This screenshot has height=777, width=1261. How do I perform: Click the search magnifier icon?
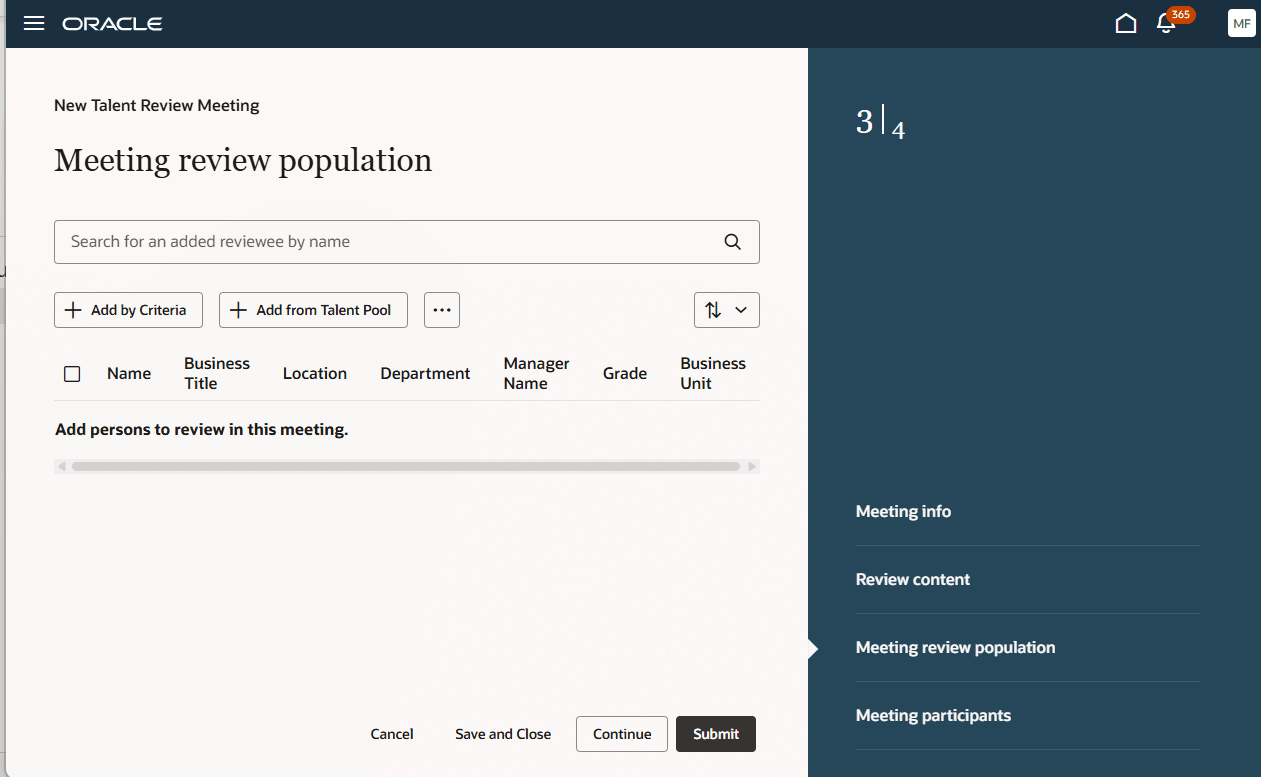pos(732,242)
